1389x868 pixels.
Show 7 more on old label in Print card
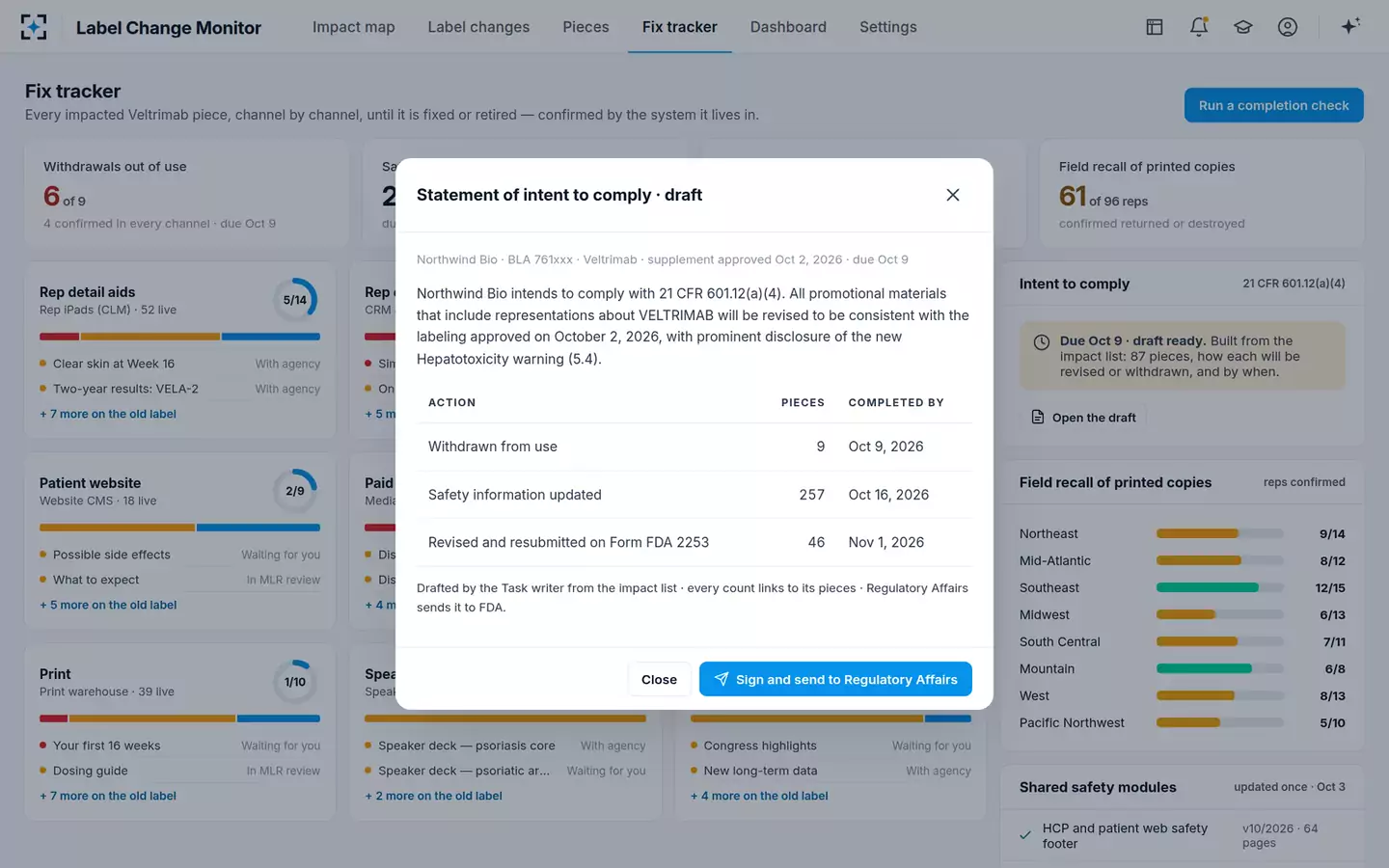[108, 796]
